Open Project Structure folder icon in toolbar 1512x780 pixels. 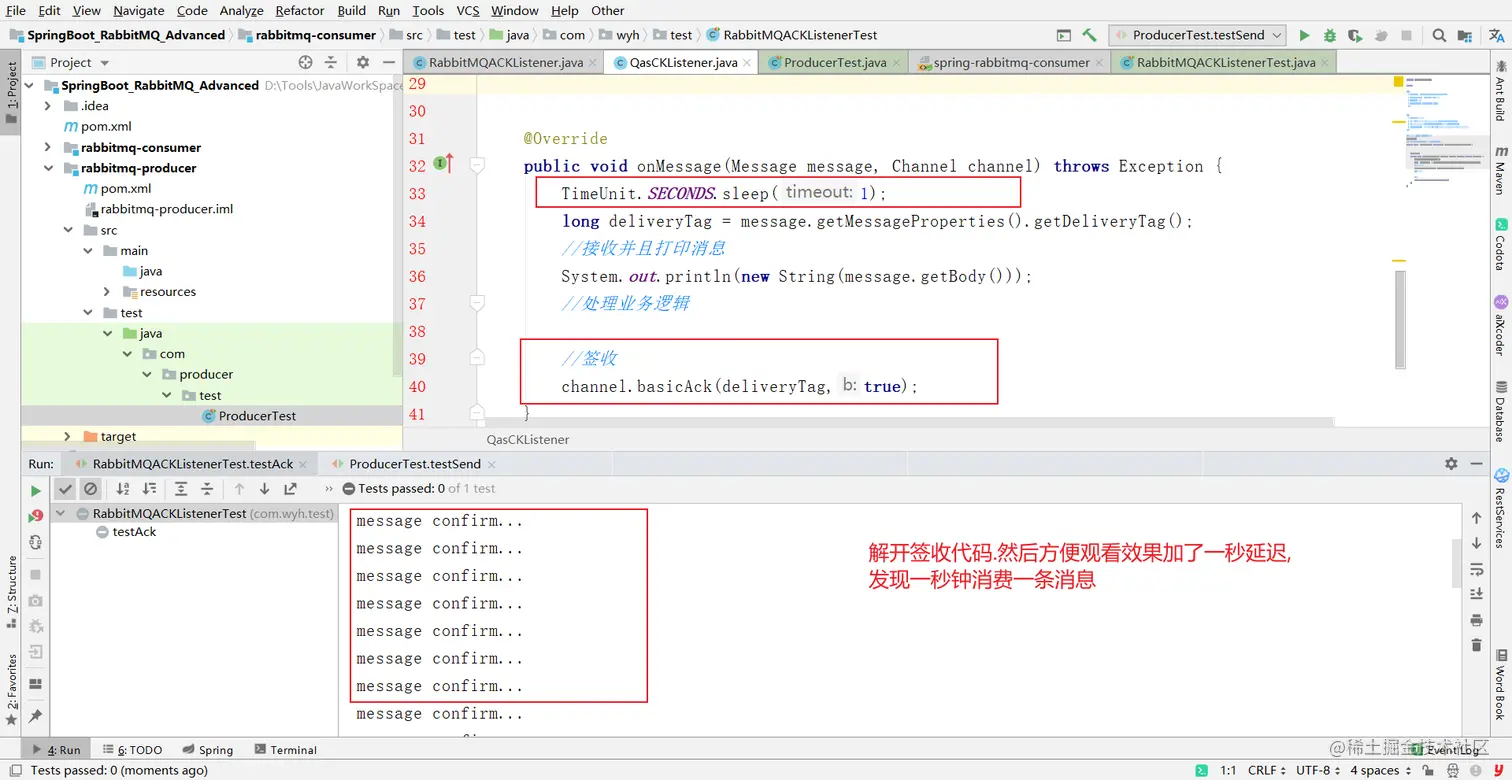pyautogui.click(x=1464, y=35)
